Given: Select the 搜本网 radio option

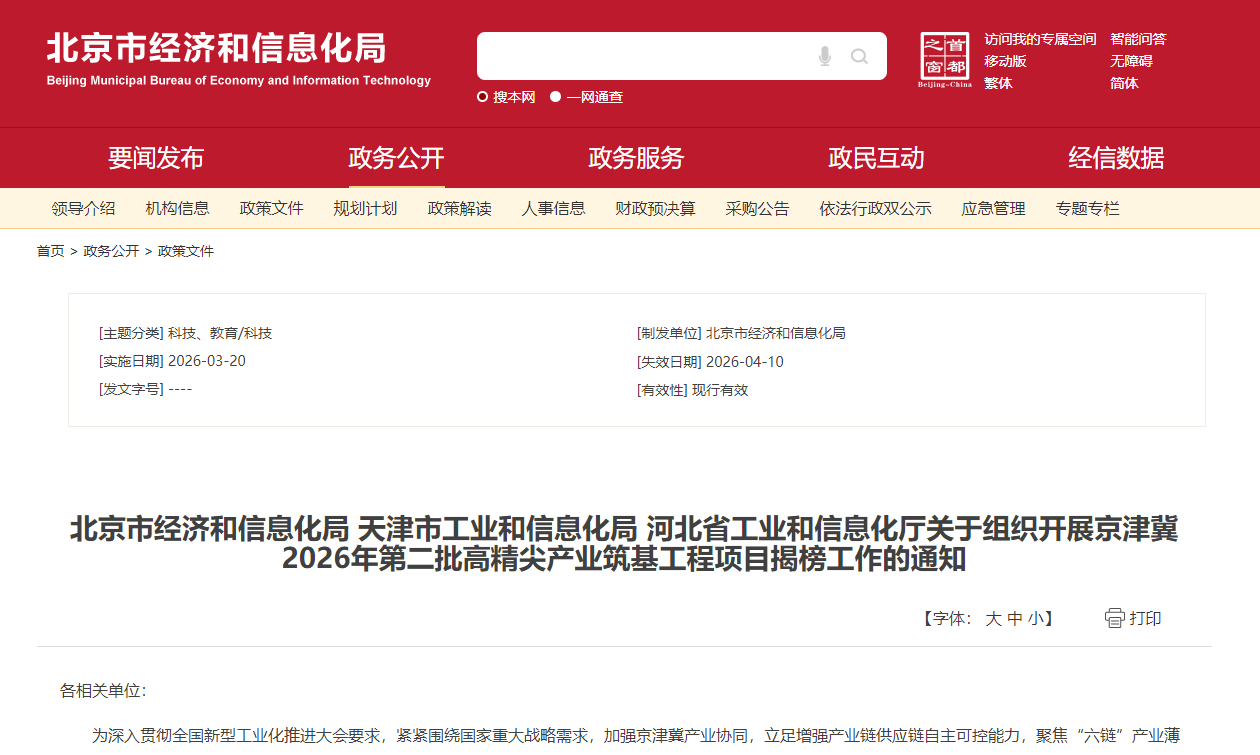Looking at the screenshot, I should (x=483, y=97).
